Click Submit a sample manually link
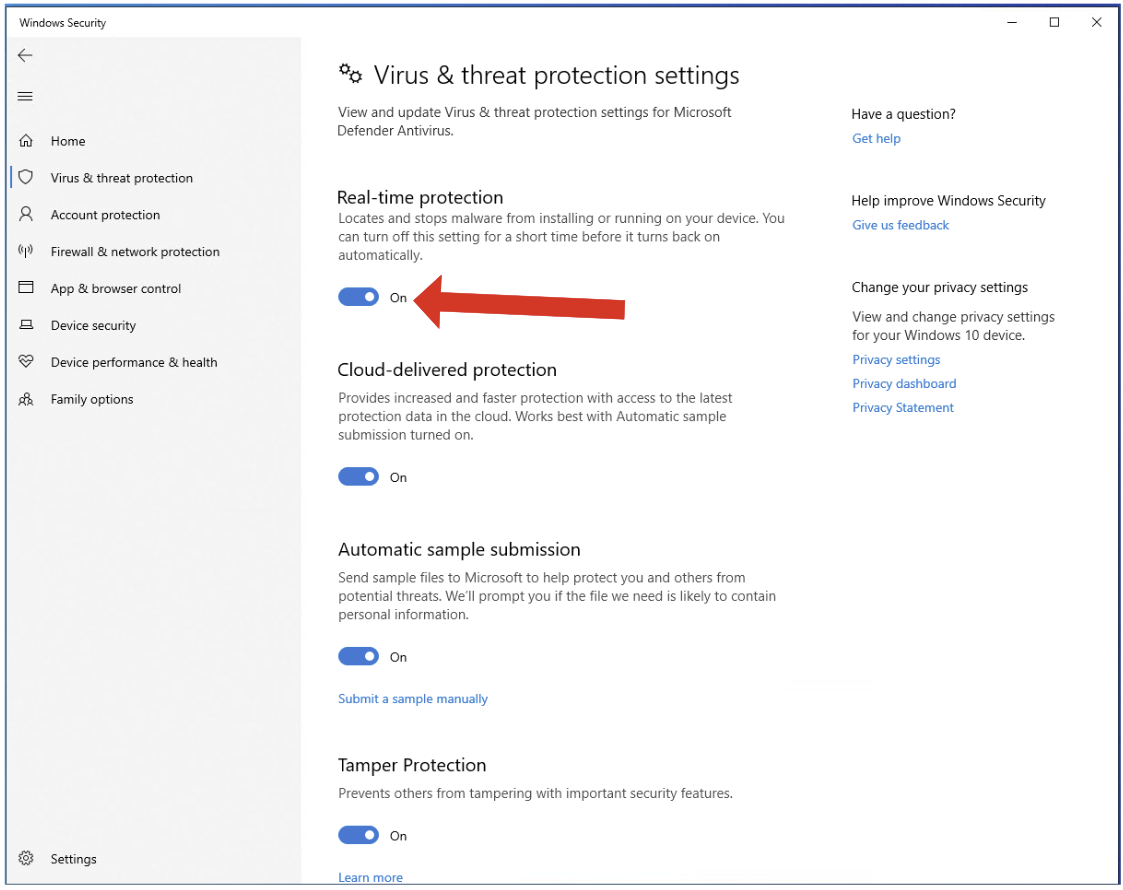This screenshot has width=1123, height=890. [x=413, y=699]
